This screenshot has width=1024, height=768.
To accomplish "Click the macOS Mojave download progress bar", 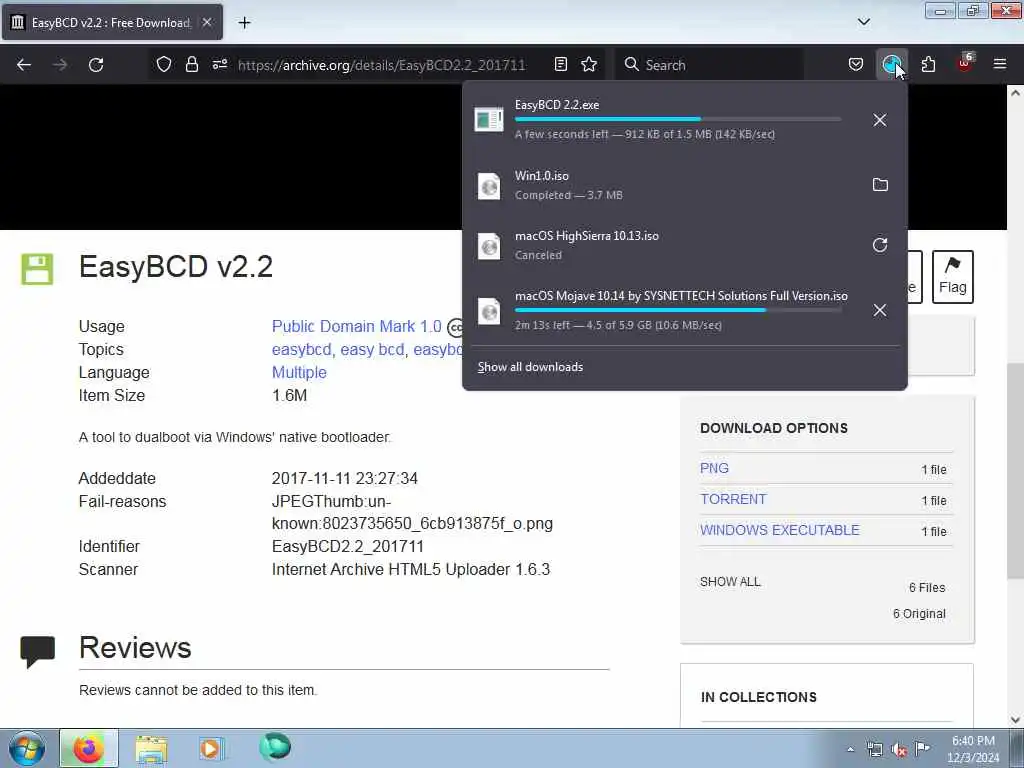I will coord(677,310).
